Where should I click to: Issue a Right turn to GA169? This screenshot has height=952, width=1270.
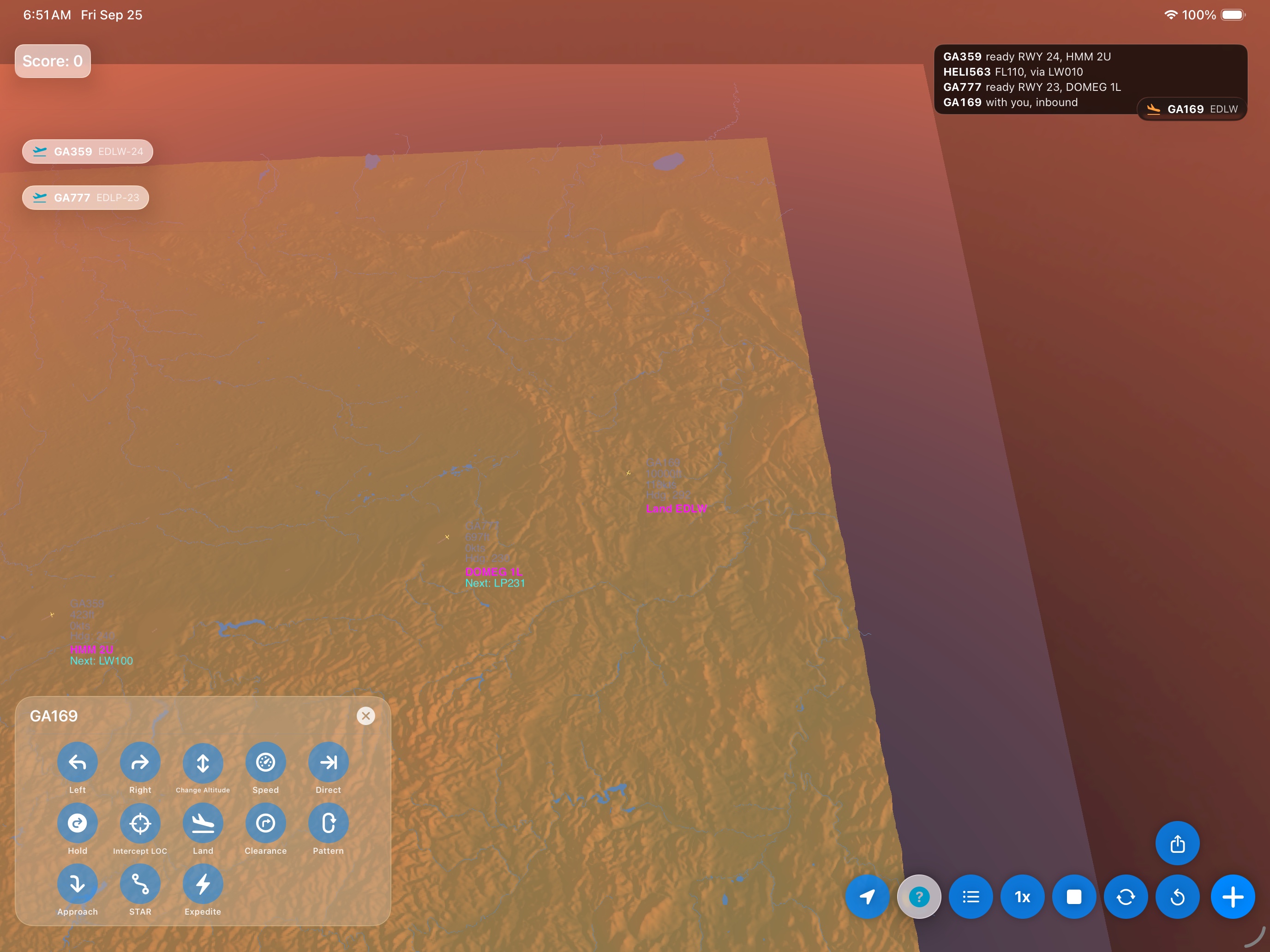[140, 762]
